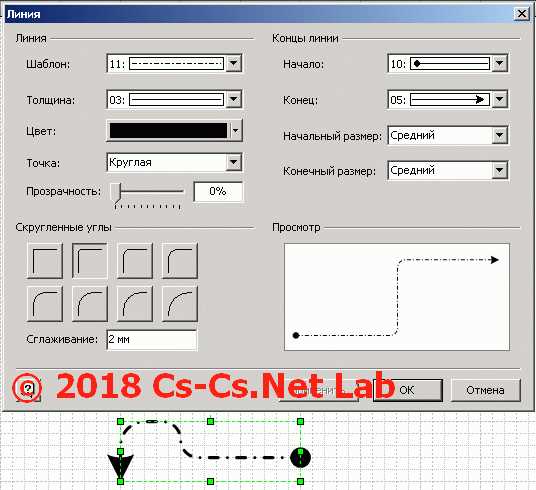The height and width of the screenshot is (490, 536).
Task: Click the top-right green selection handle on canvas
Action: [x=300, y=421]
